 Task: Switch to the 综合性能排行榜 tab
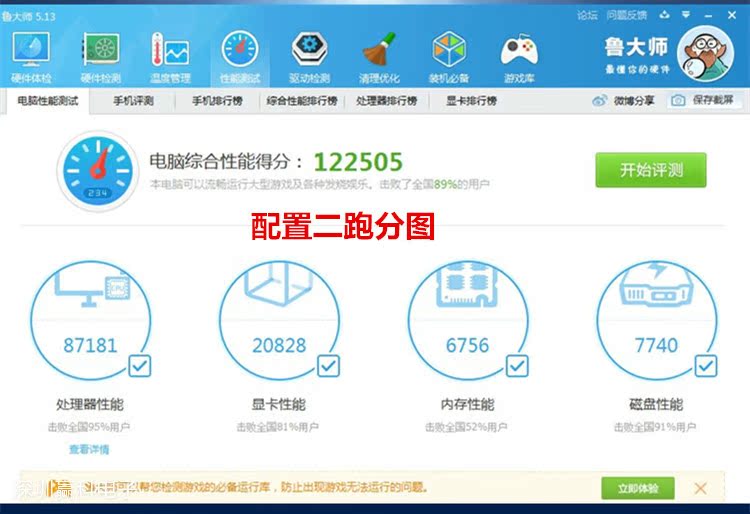point(302,101)
